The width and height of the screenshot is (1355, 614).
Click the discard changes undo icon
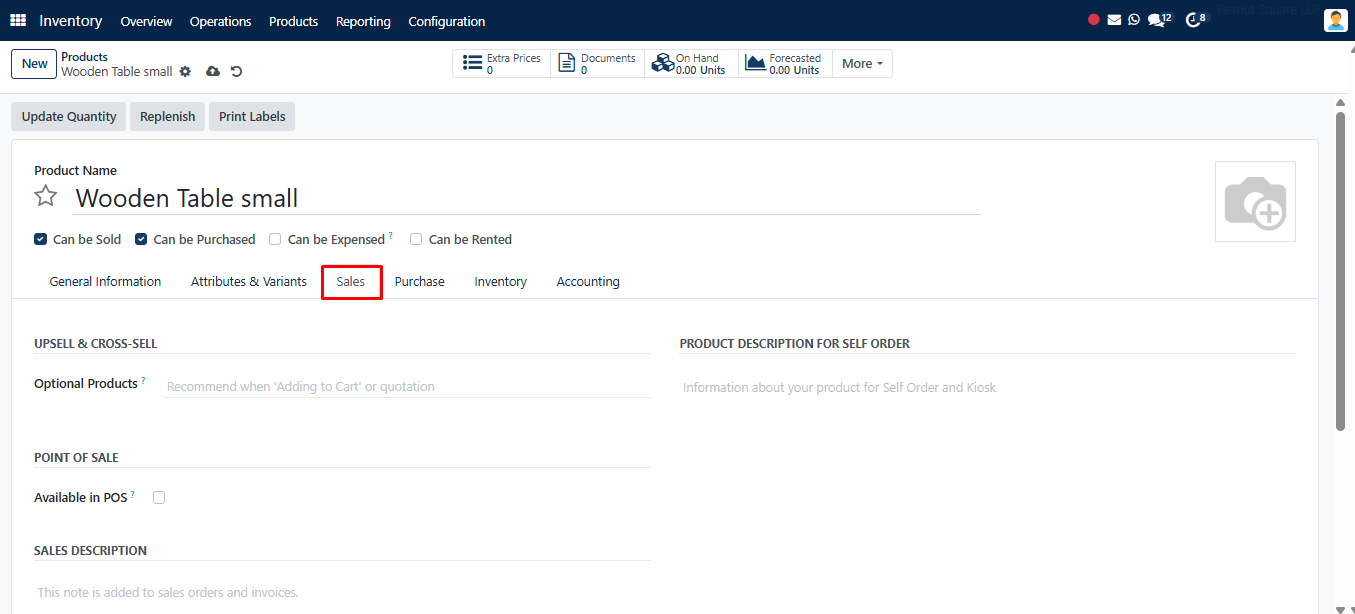click(236, 72)
